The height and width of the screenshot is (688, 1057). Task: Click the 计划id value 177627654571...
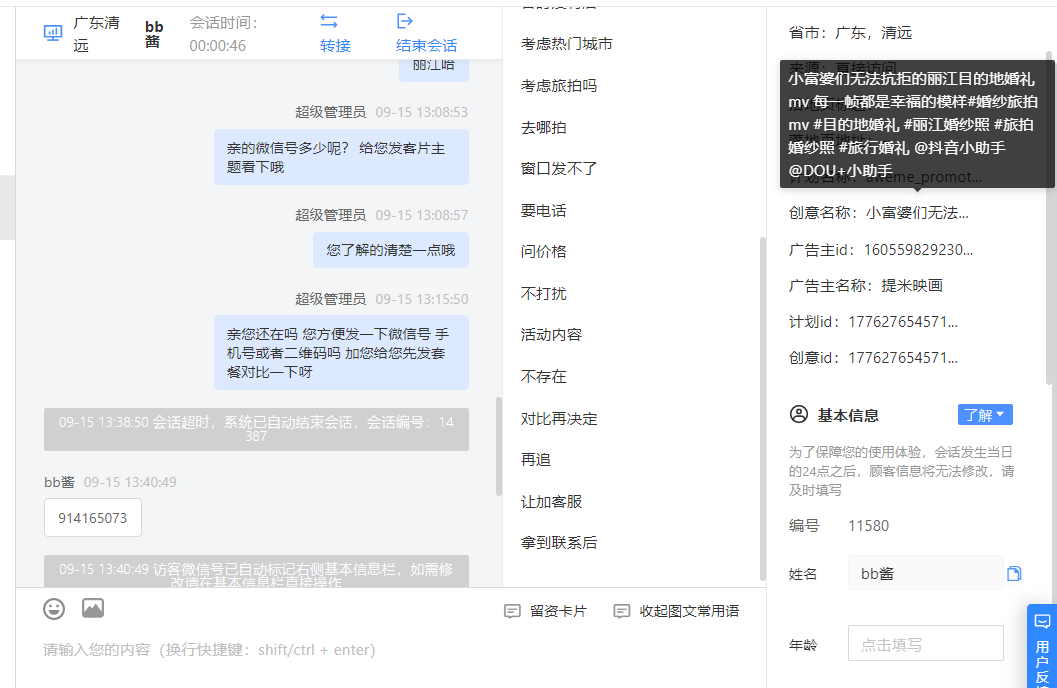(x=903, y=322)
